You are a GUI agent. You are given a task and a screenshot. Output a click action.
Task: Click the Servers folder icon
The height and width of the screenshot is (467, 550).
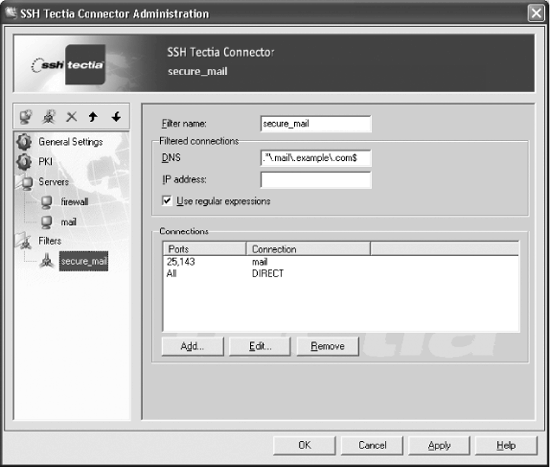pyautogui.click(x=24, y=182)
